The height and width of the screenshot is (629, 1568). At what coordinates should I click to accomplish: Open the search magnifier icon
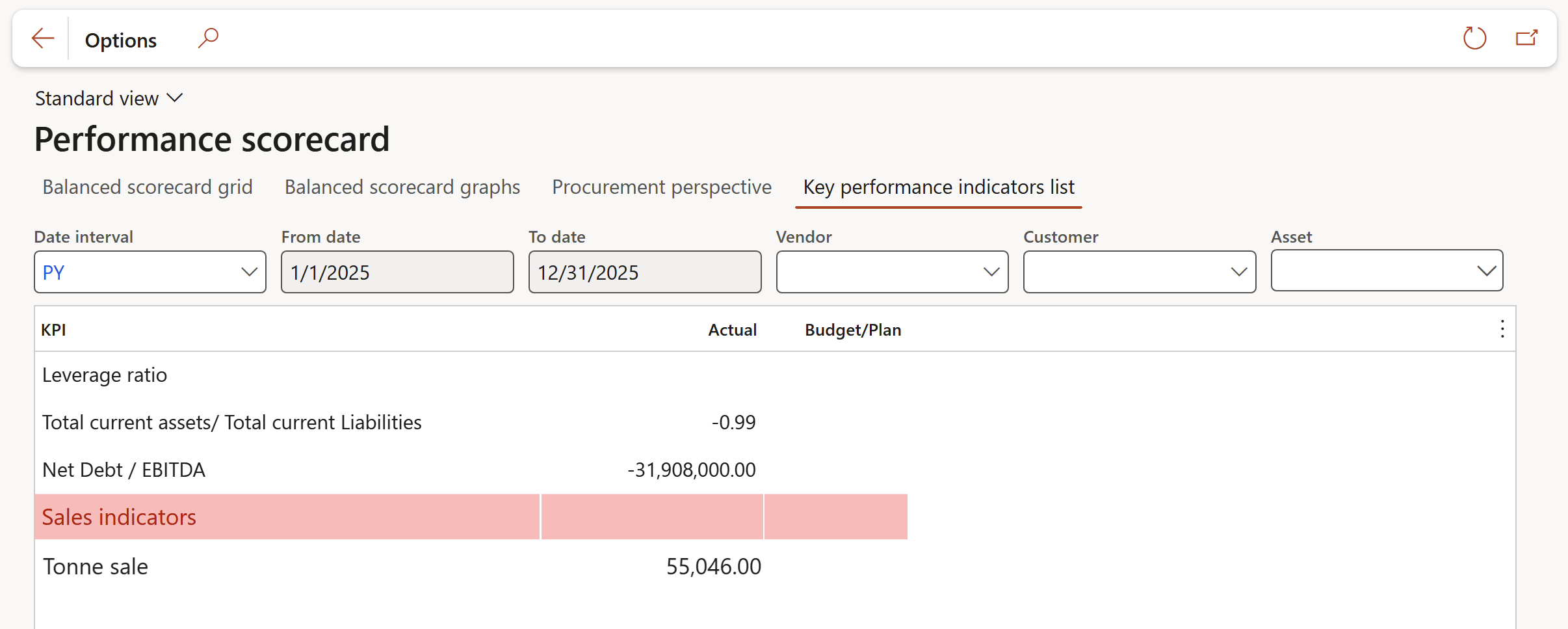(208, 38)
